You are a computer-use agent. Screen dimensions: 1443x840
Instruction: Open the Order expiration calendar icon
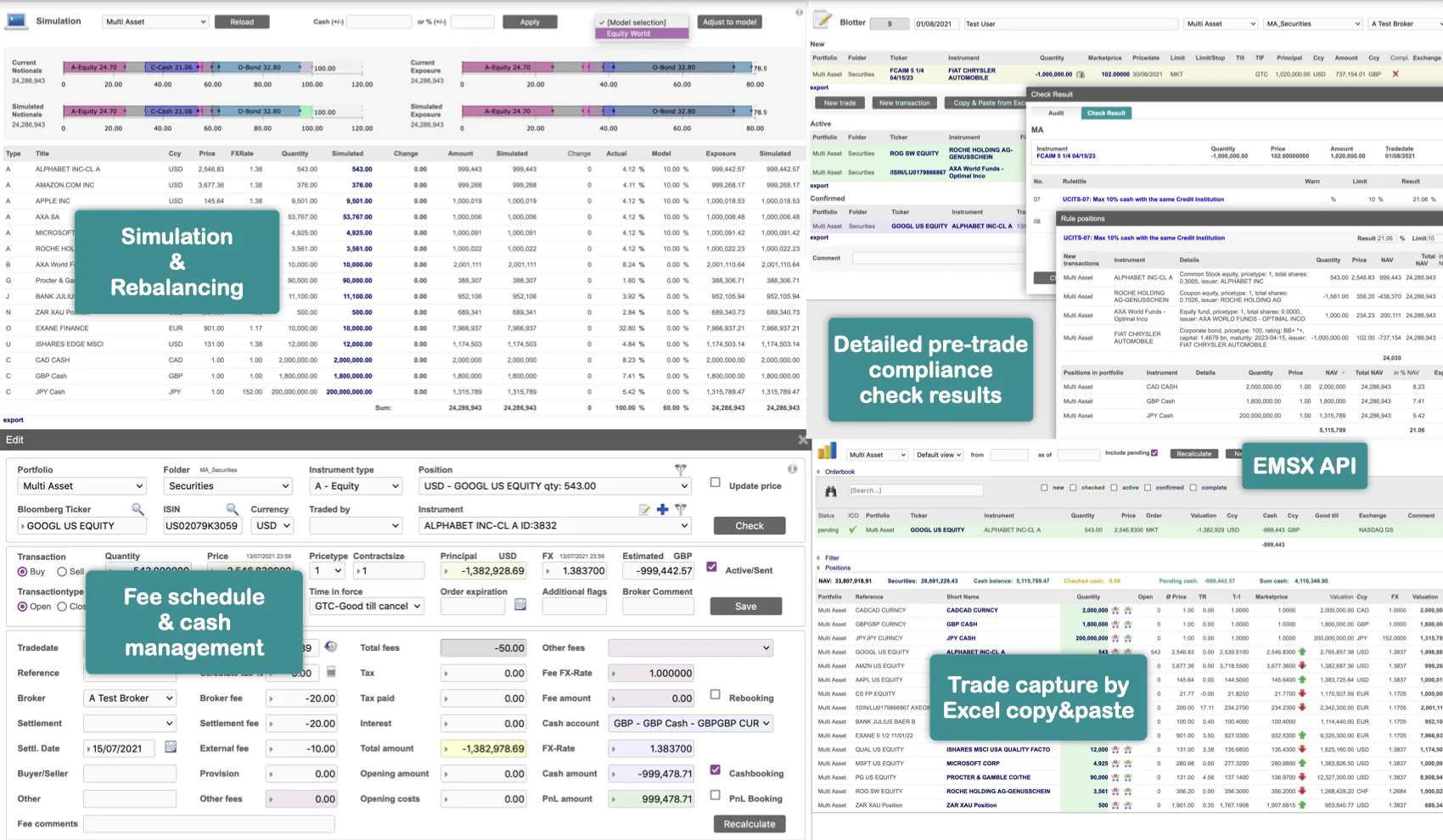coord(520,605)
